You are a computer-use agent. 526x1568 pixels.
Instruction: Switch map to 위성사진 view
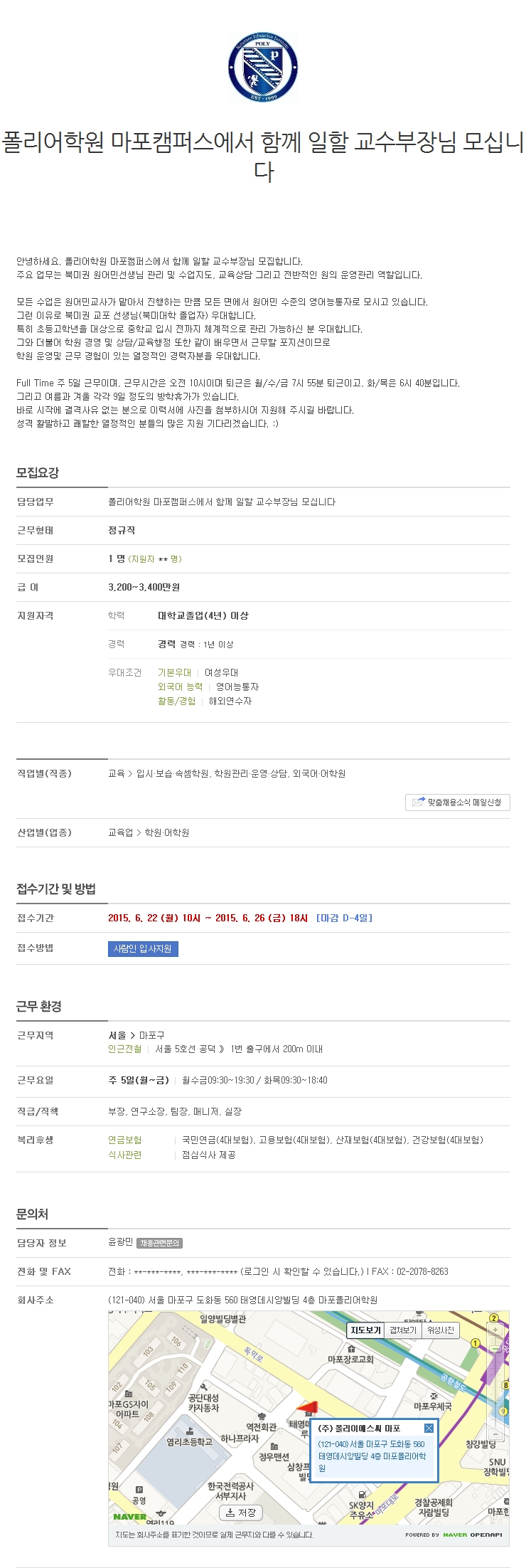pos(441,1330)
